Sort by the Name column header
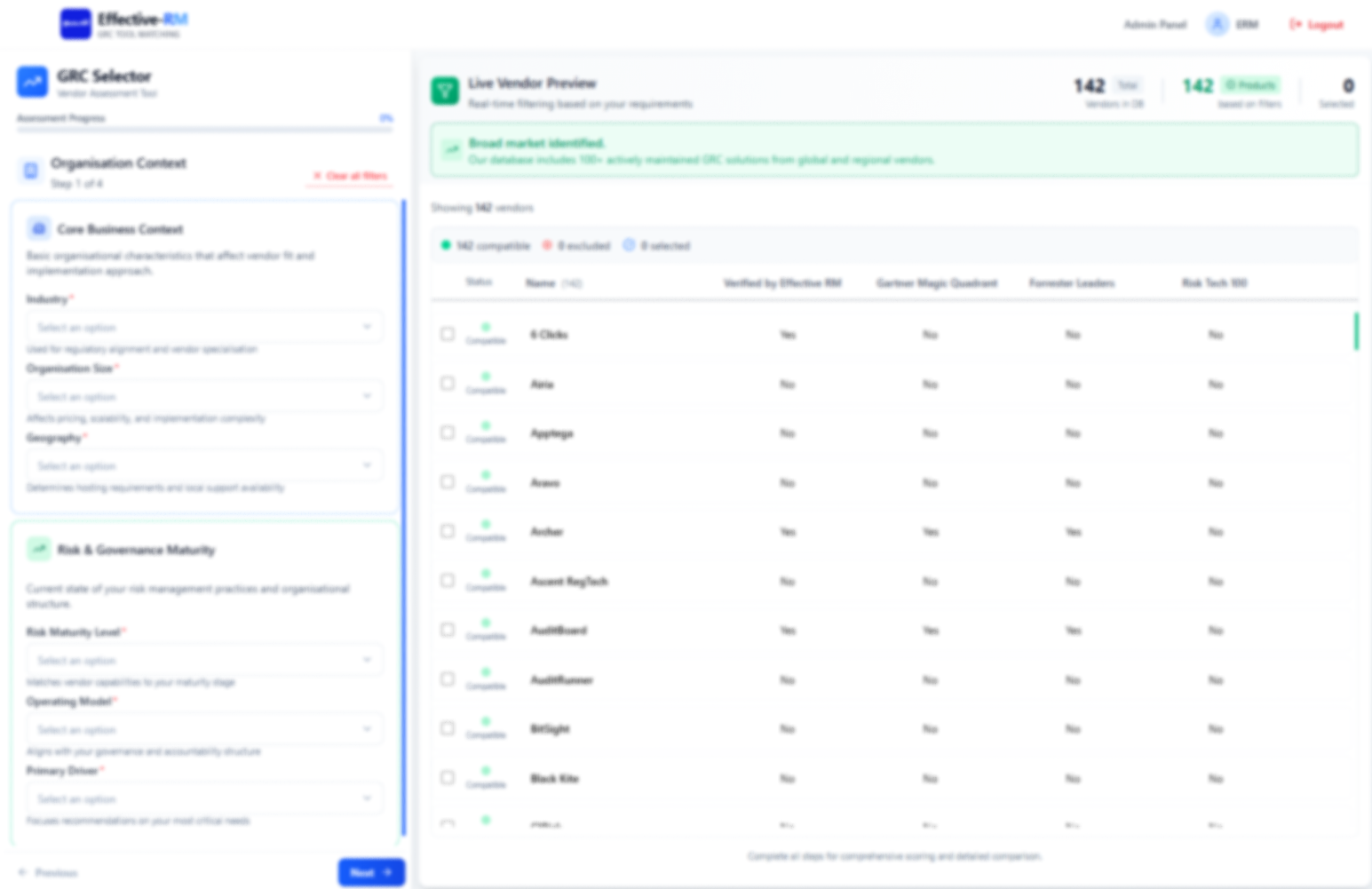Screen dimensions: 1372x889 [540, 283]
